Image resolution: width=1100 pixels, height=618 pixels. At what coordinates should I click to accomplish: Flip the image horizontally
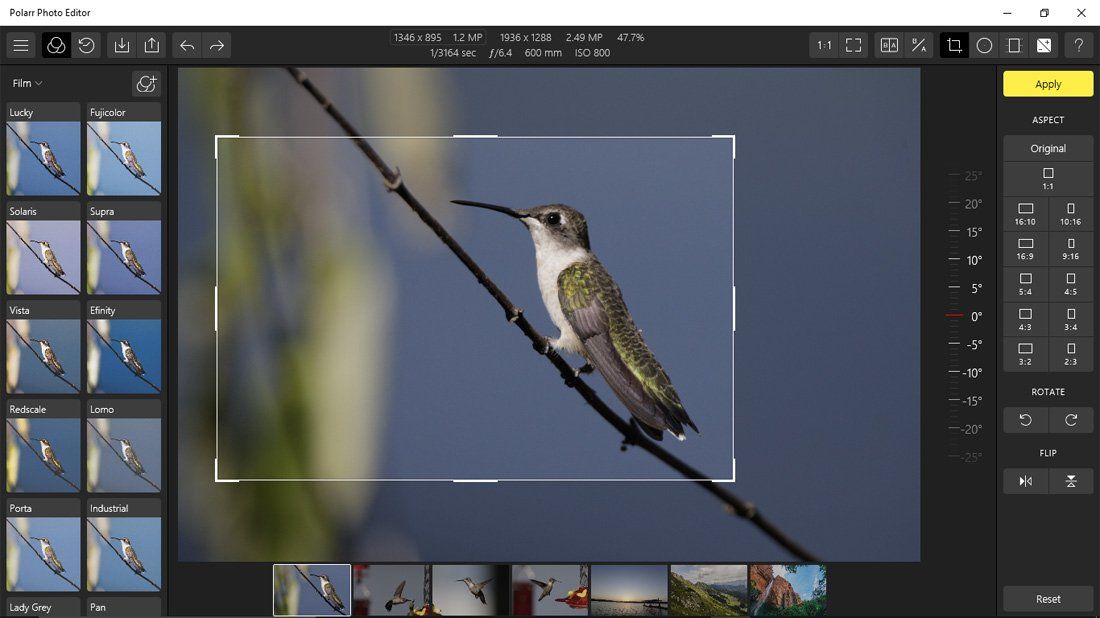(1024, 481)
